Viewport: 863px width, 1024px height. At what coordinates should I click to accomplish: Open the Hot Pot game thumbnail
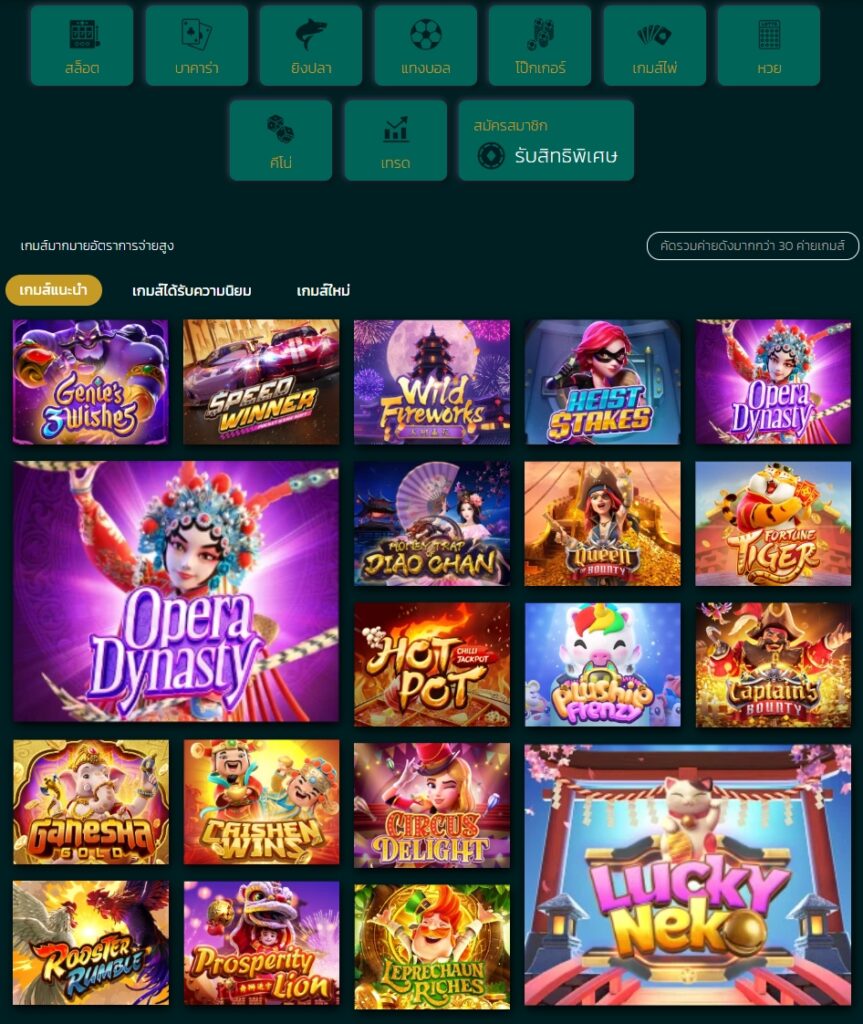point(432,665)
